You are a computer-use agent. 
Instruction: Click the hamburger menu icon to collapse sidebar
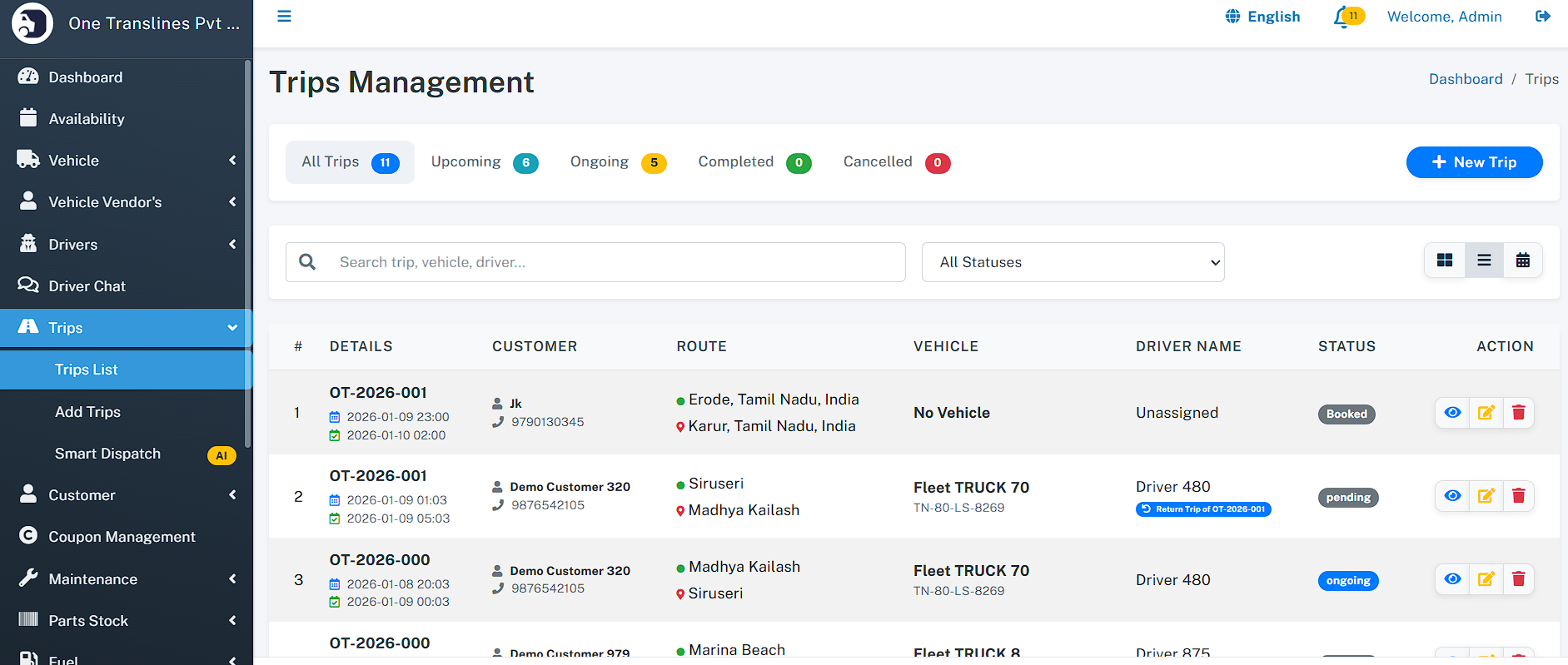(284, 17)
